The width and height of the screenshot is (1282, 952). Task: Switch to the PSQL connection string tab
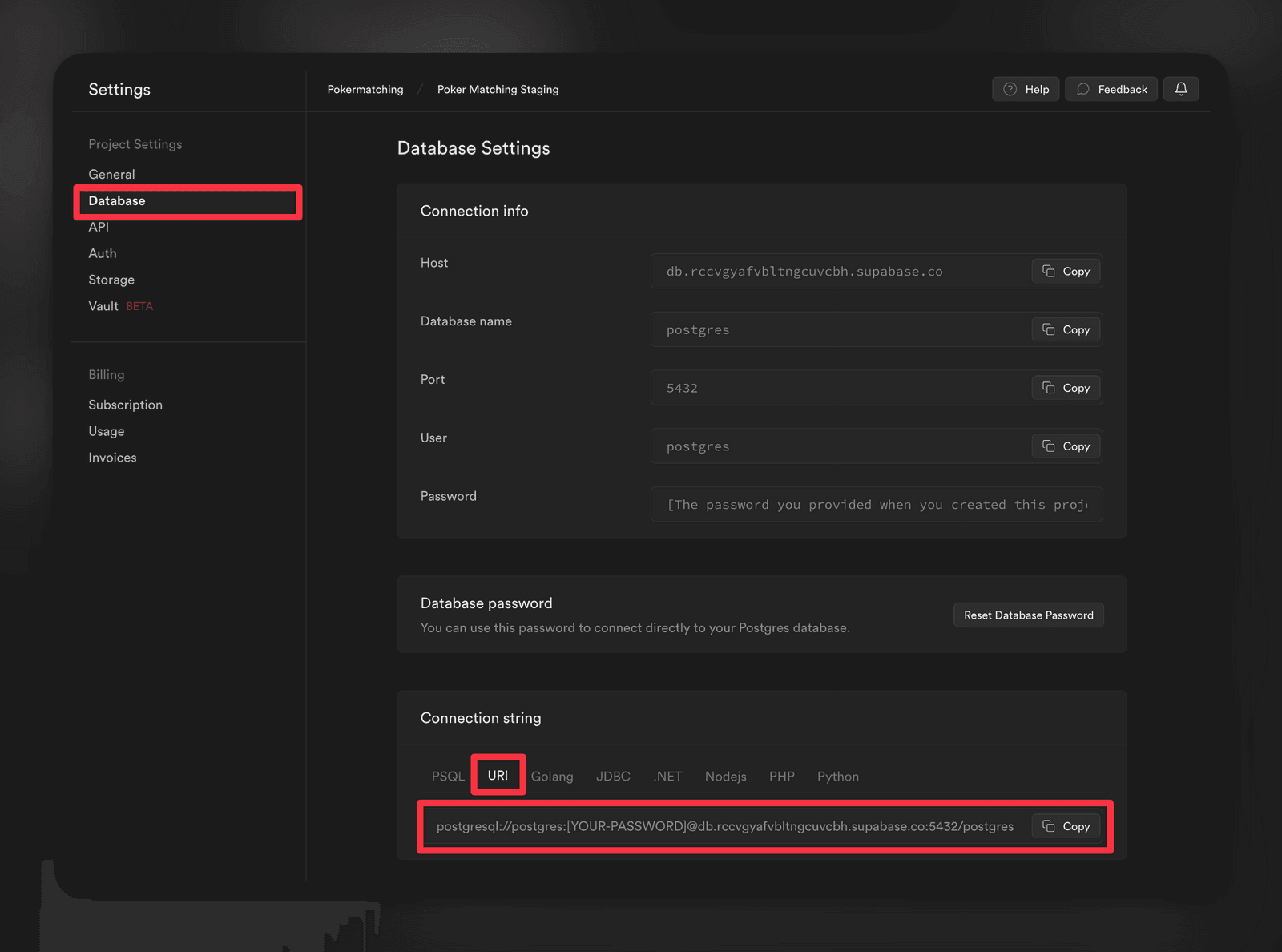(x=447, y=776)
